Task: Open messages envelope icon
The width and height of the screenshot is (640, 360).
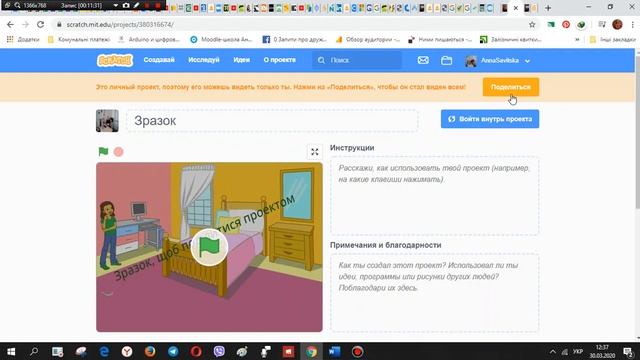Action: pyautogui.click(x=423, y=60)
